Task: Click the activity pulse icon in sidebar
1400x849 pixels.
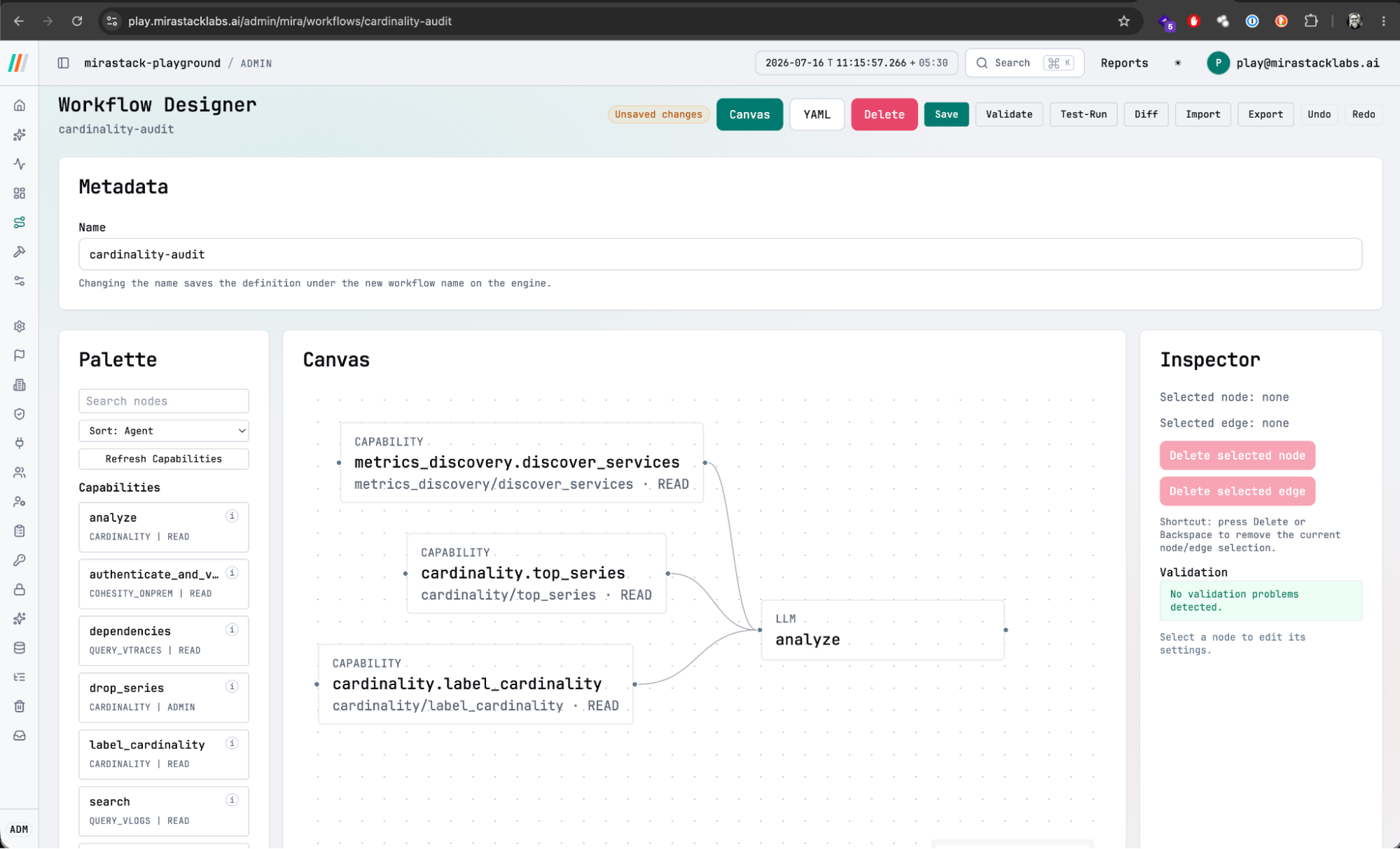Action: tap(20, 164)
